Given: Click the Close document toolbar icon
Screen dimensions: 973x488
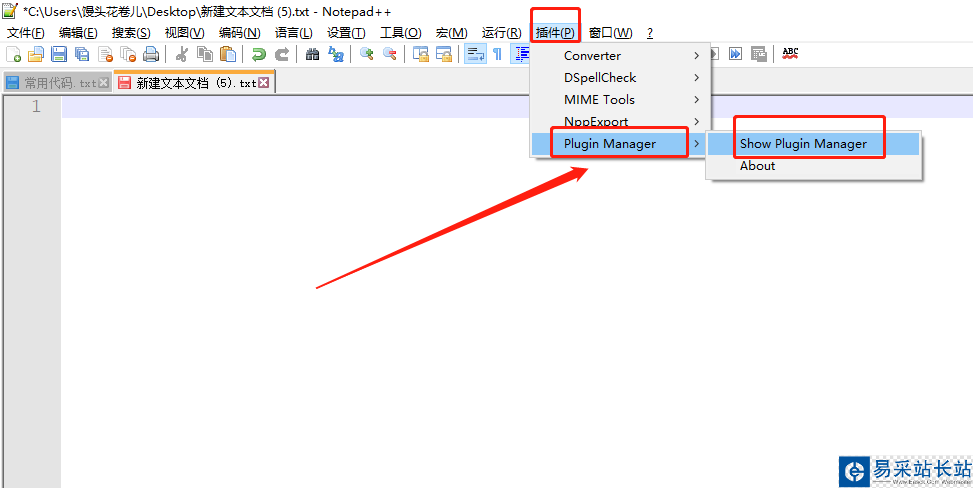Looking at the screenshot, I should [105, 55].
